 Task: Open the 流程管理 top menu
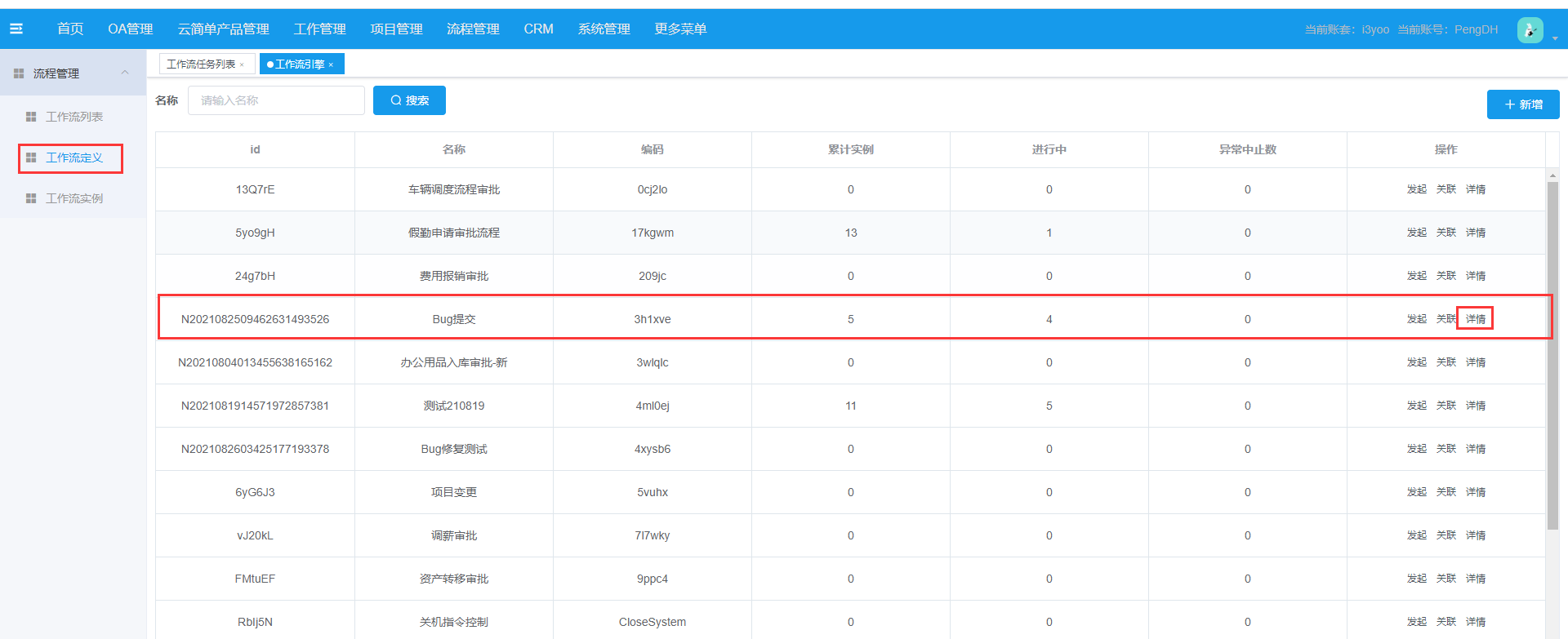tap(473, 29)
